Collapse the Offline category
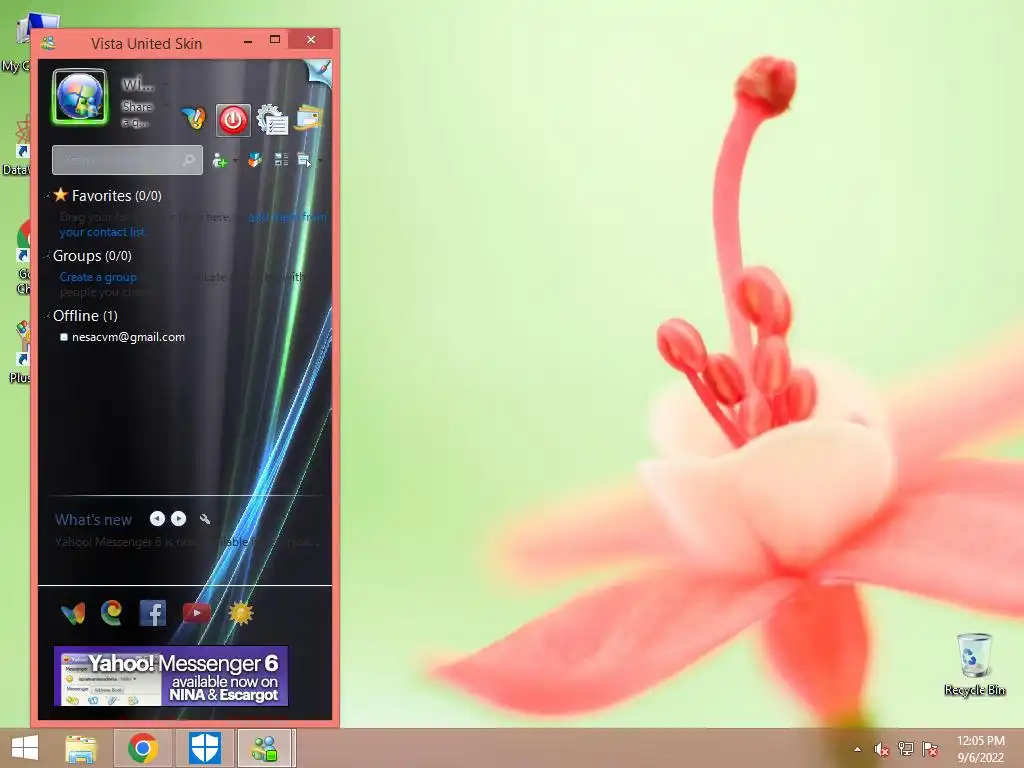1024x768 pixels. 47,316
